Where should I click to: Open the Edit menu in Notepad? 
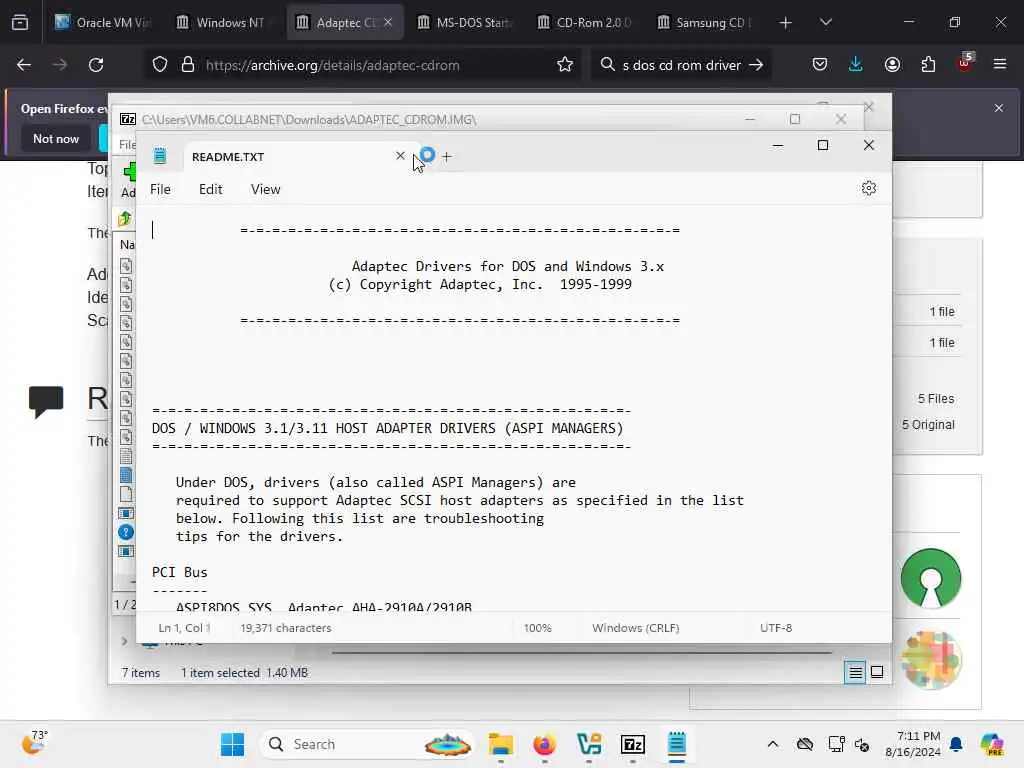(210, 189)
